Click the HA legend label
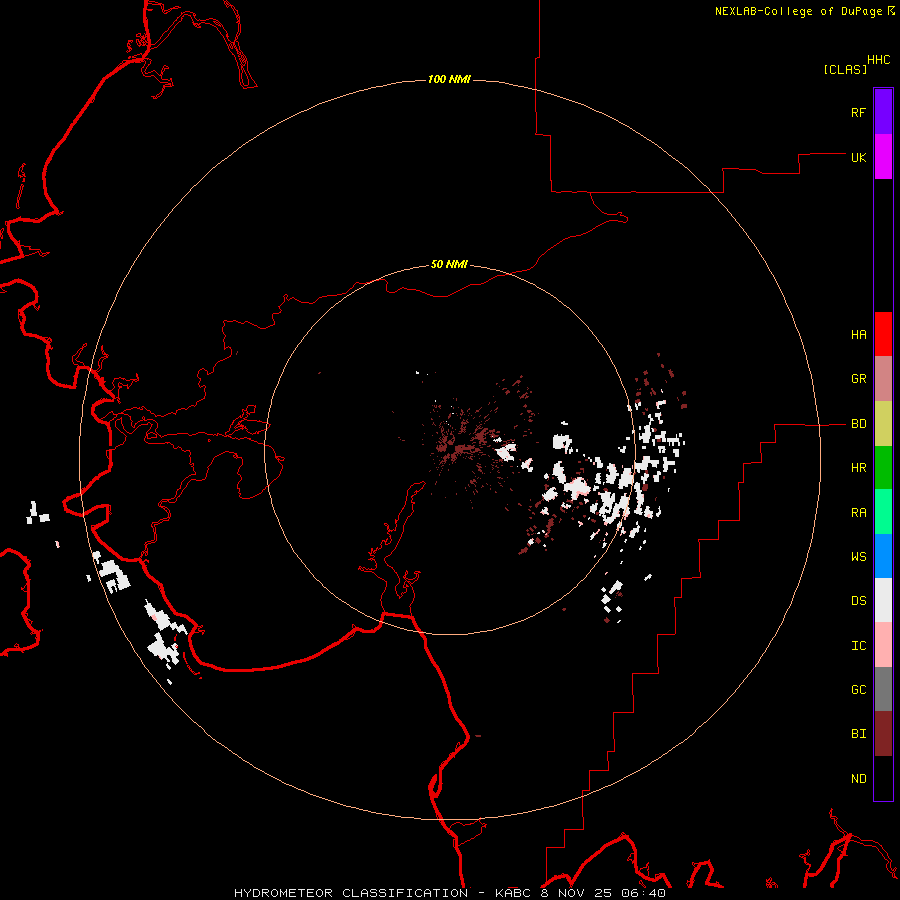 coord(858,335)
